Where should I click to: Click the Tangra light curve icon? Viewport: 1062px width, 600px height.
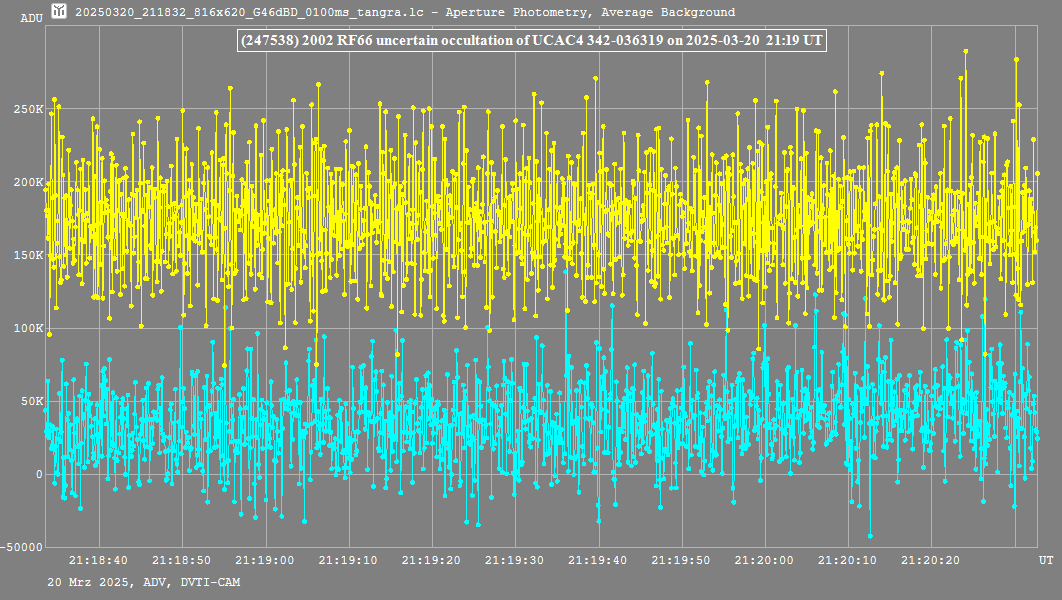click(60, 12)
